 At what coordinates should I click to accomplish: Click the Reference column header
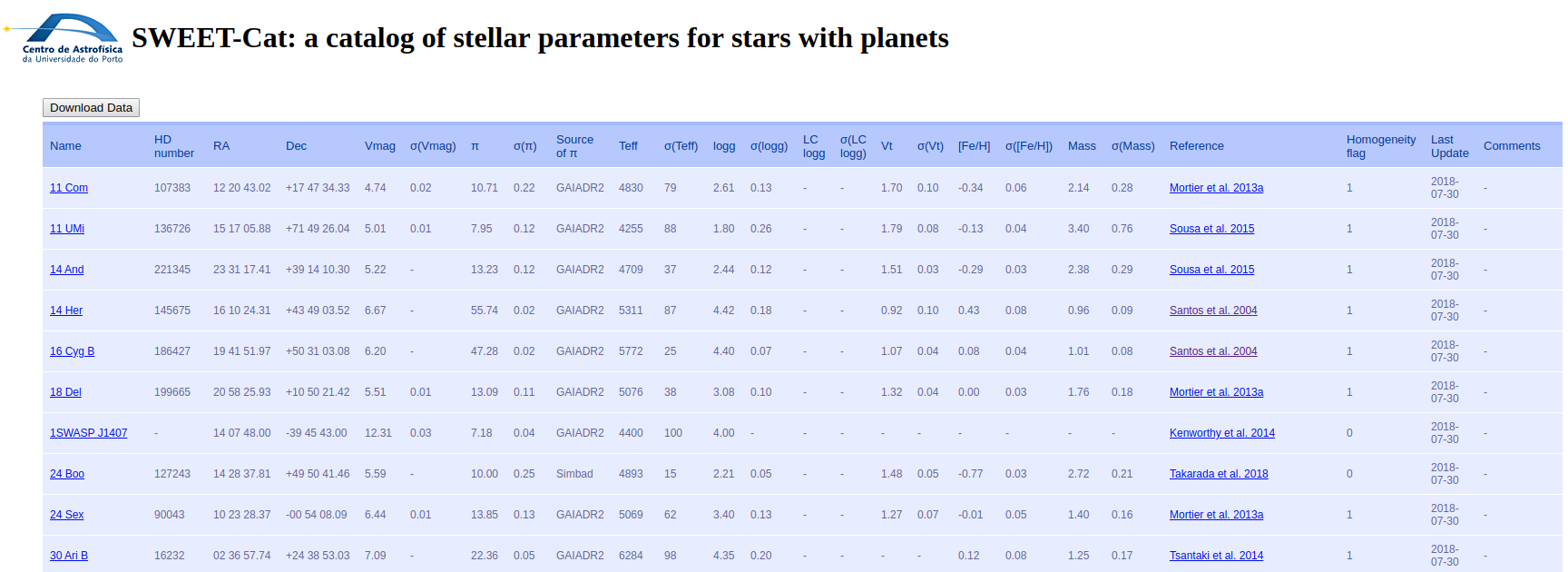click(x=1196, y=146)
